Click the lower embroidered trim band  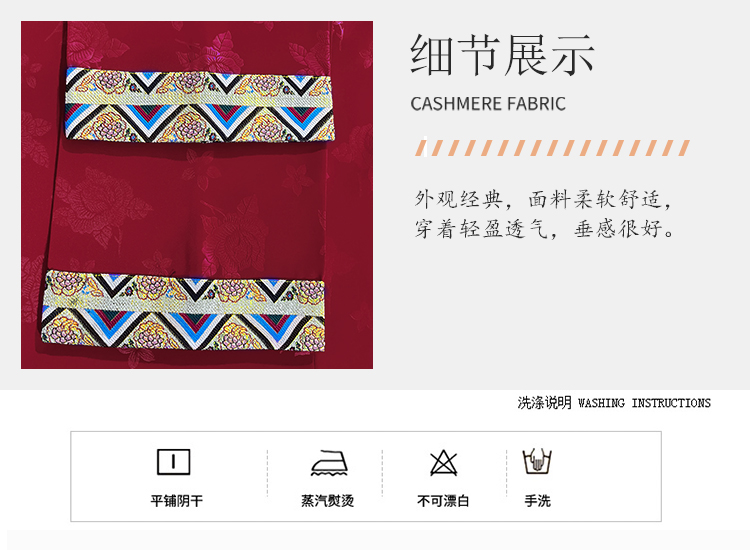click(183, 310)
